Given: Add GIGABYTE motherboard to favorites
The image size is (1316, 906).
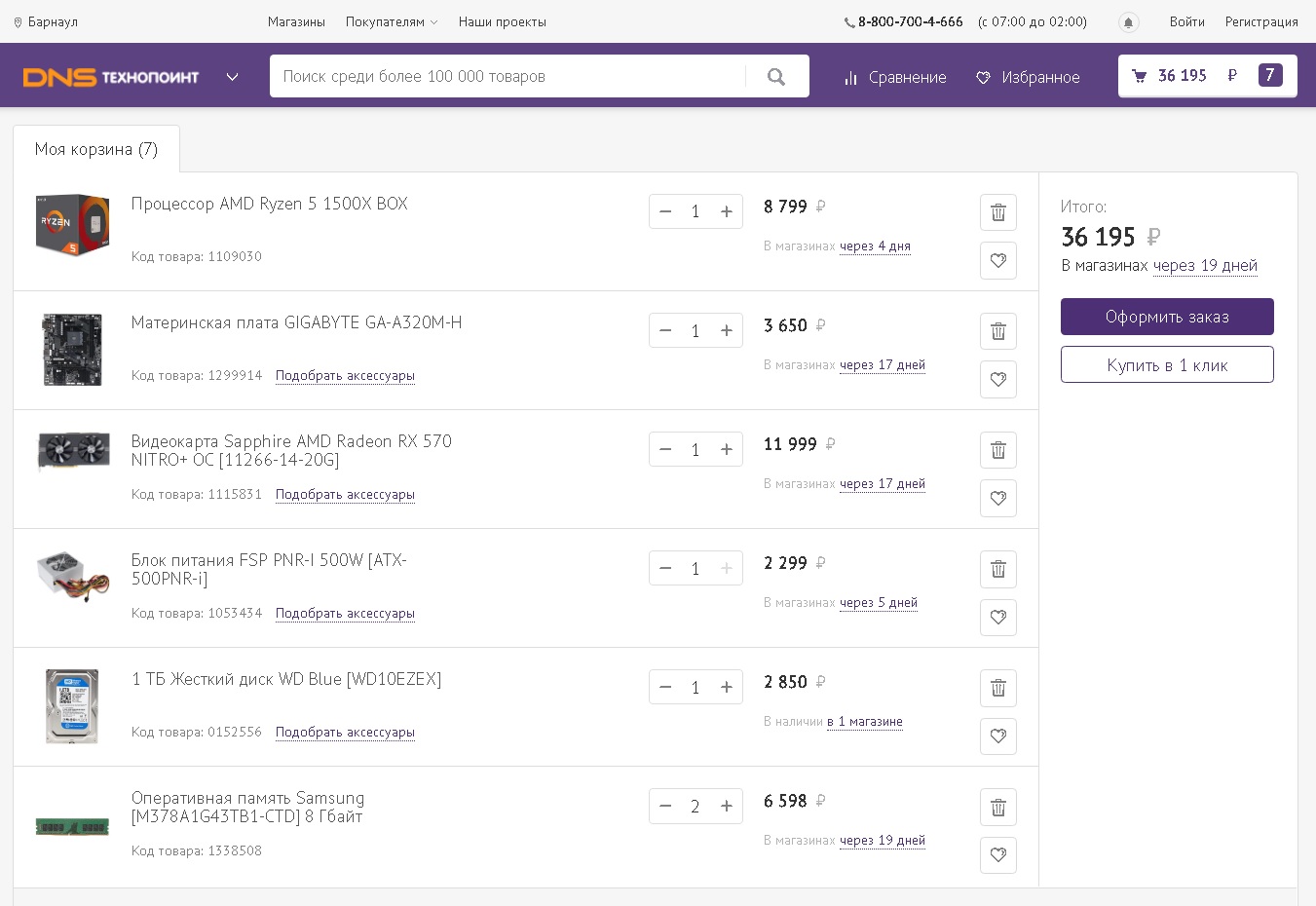Looking at the screenshot, I should 997,379.
